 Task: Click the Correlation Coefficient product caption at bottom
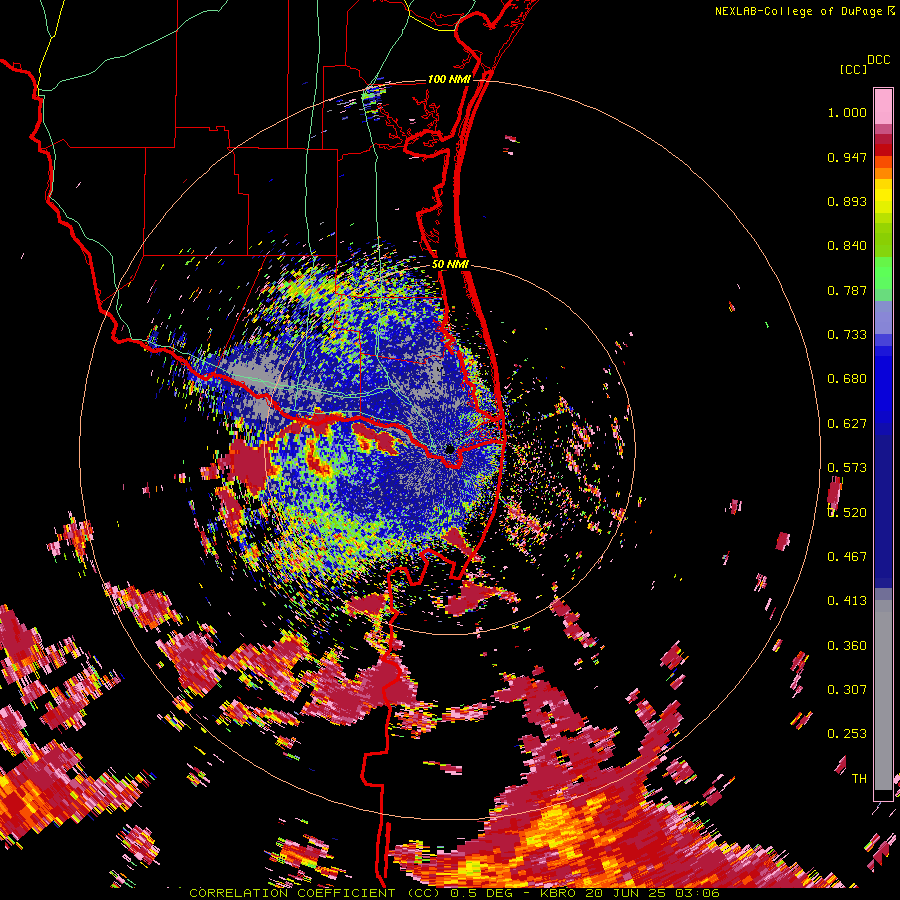[x=454, y=893]
